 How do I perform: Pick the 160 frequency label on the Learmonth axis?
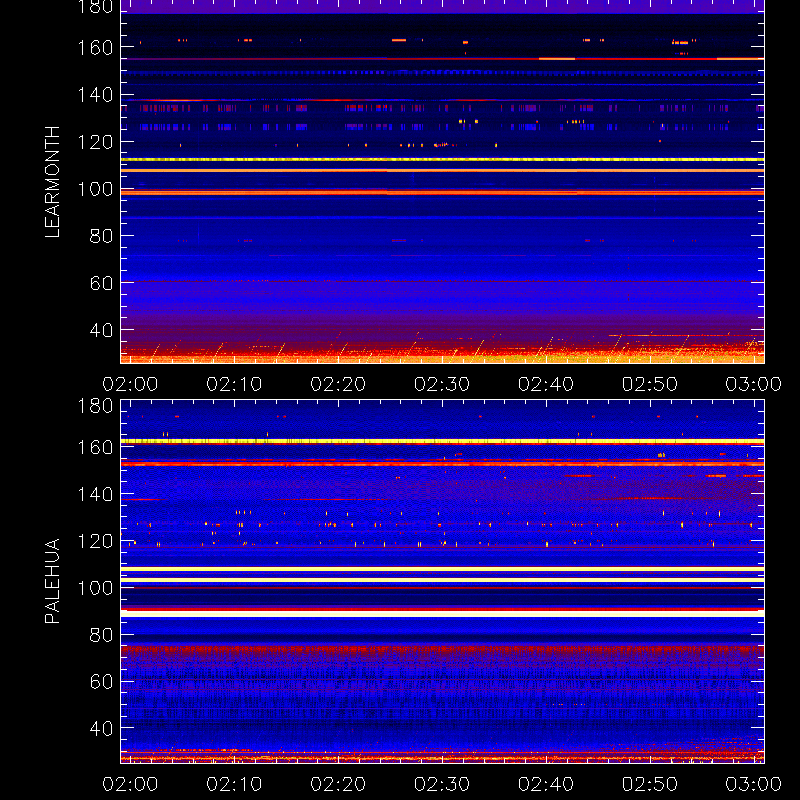[x=95, y=48]
